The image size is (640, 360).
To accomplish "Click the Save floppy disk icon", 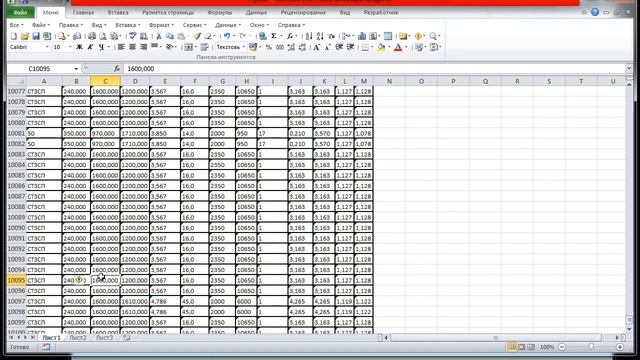I will (x=36, y=36).
